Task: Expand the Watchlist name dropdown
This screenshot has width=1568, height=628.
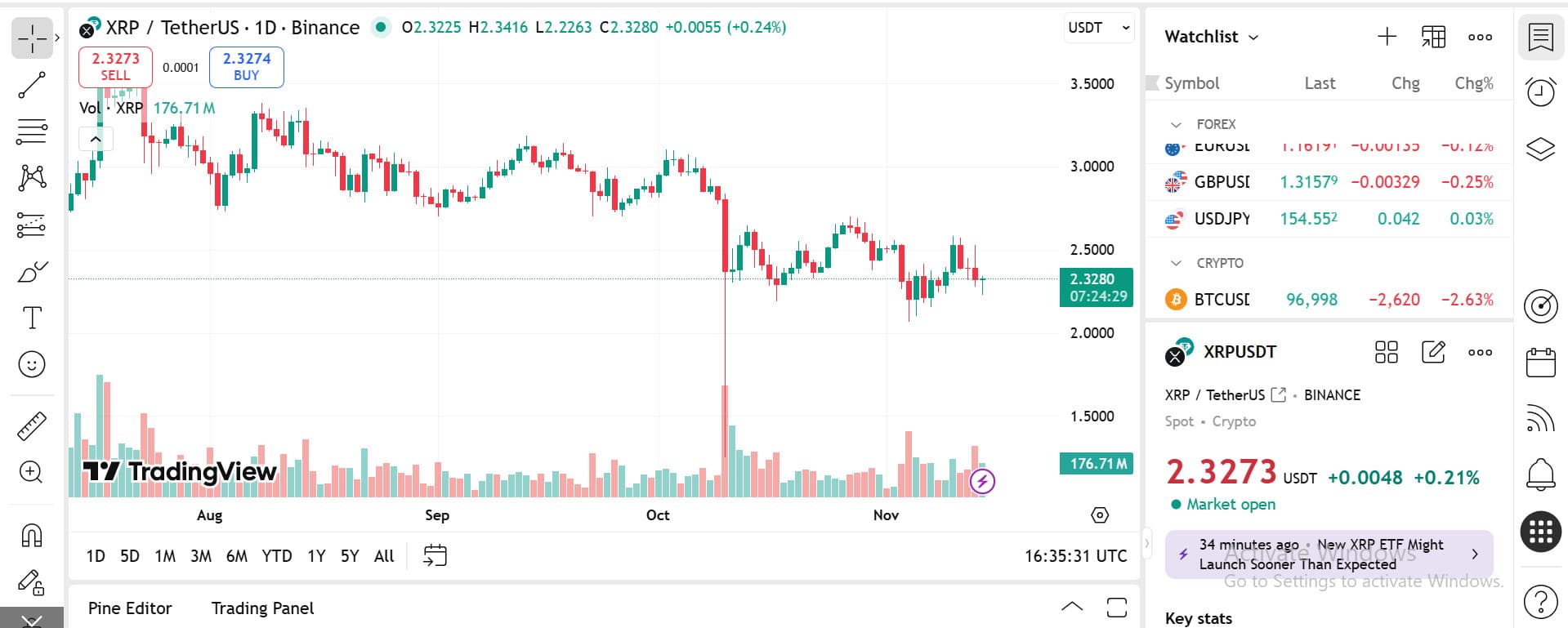Action: click(1211, 37)
